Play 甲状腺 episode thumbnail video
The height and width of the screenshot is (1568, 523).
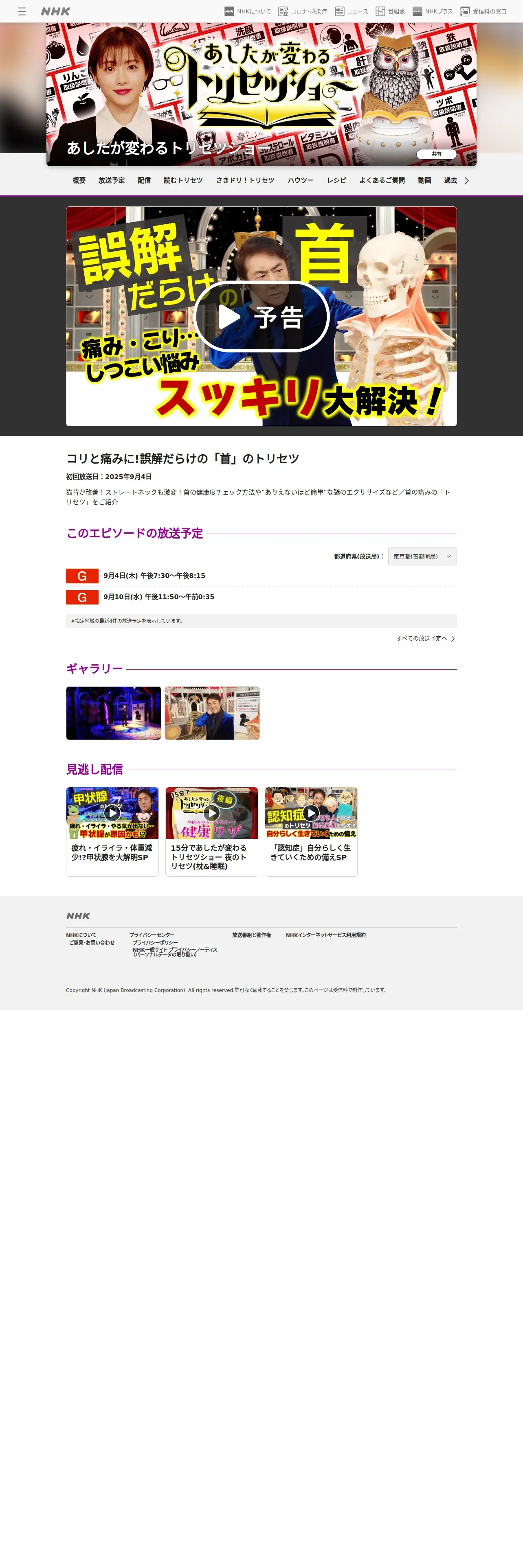(x=112, y=813)
